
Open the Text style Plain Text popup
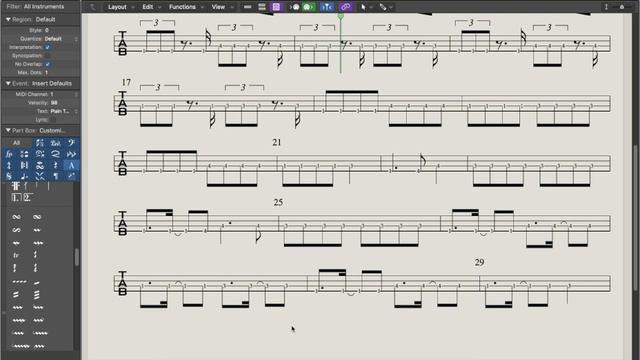(x=64, y=111)
